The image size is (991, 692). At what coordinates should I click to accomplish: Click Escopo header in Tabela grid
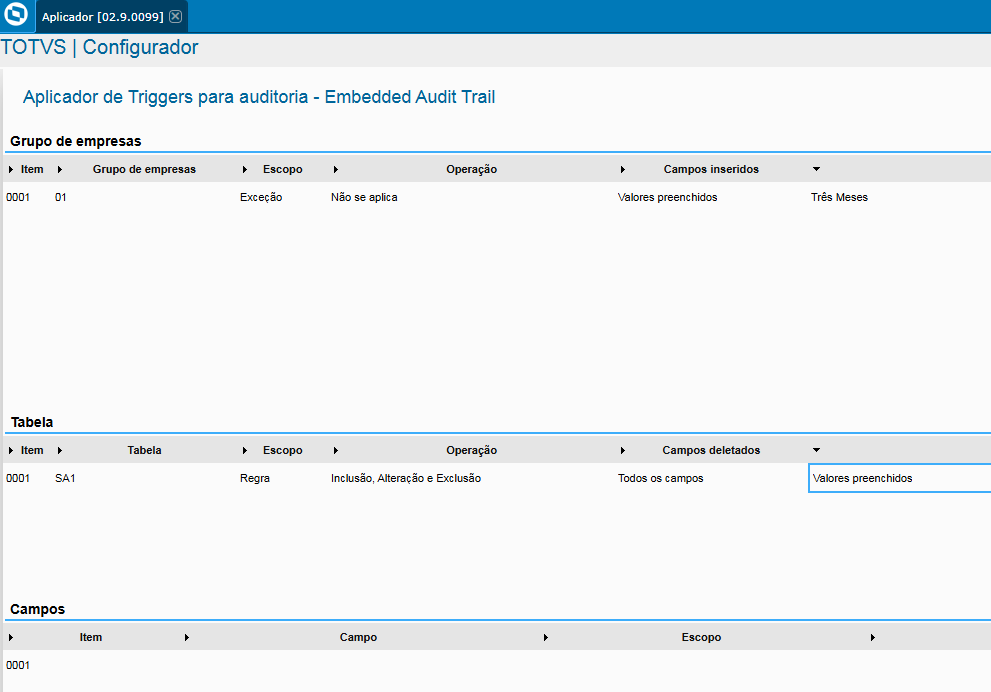click(x=283, y=451)
